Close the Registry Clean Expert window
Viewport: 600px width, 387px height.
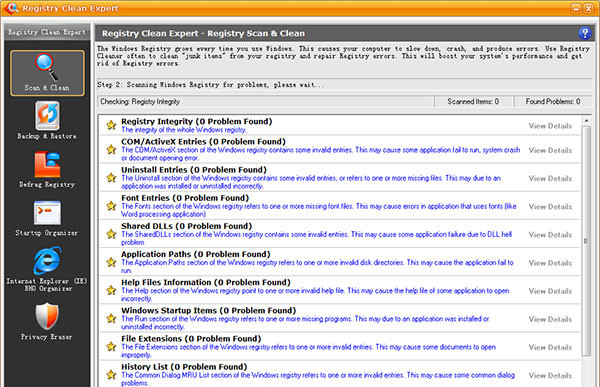coord(588,8)
